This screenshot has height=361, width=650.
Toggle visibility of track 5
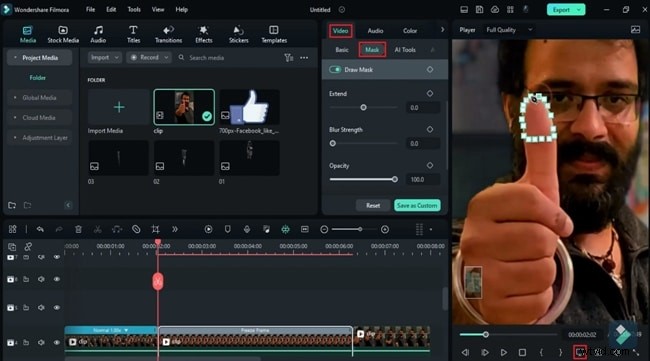pos(57,308)
